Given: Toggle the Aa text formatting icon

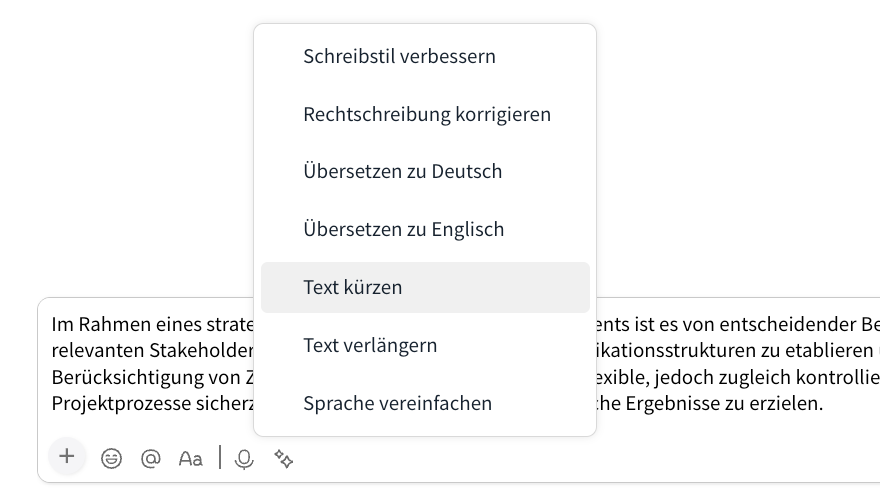Looking at the screenshot, I should click(190, 458).
